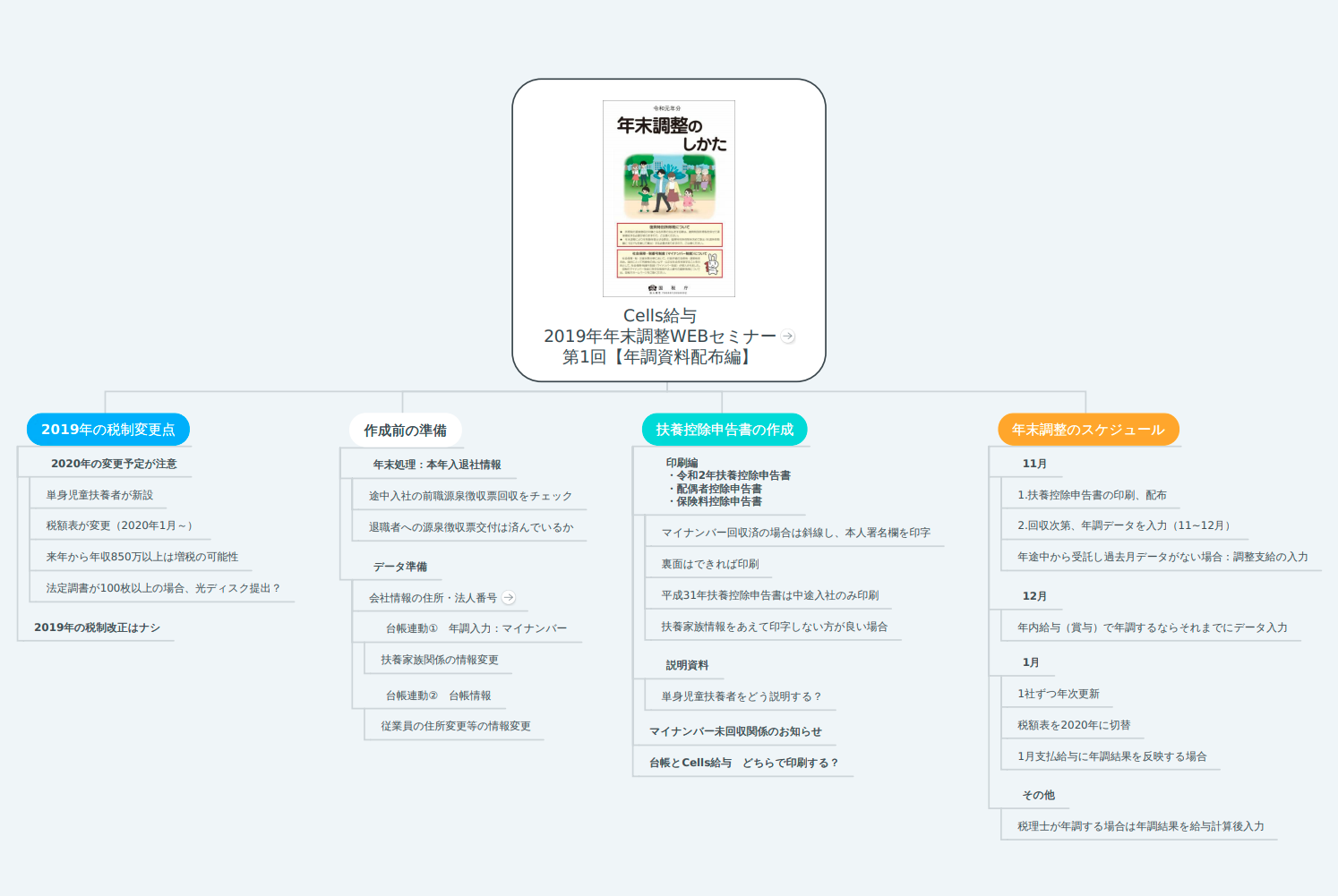Select the teal 扶養控除申告書の作成 topic
The width and height of the screenshot is (1338, 896).
725,430
